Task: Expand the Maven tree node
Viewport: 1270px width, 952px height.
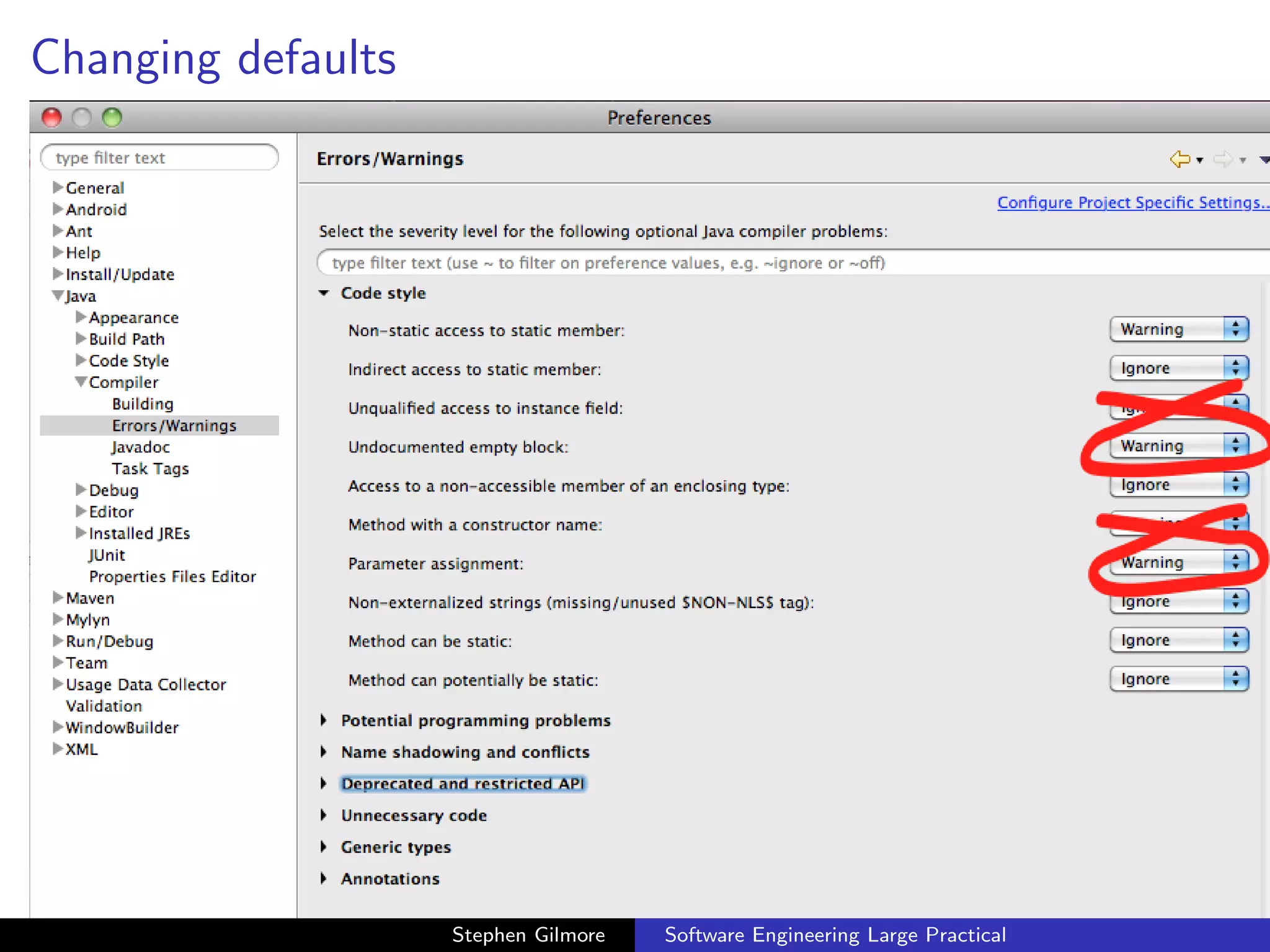Action: (x=58, y=597)
